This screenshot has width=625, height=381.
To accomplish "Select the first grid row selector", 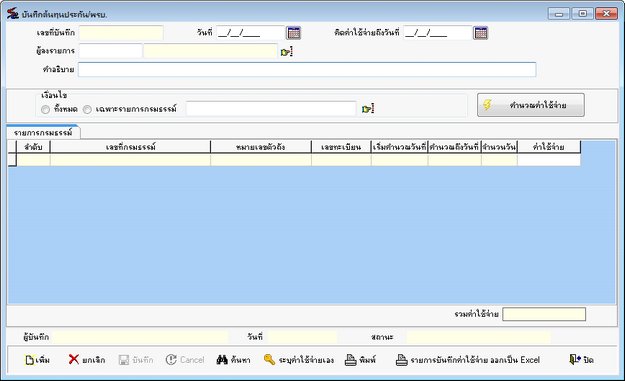I will [12, 160].
